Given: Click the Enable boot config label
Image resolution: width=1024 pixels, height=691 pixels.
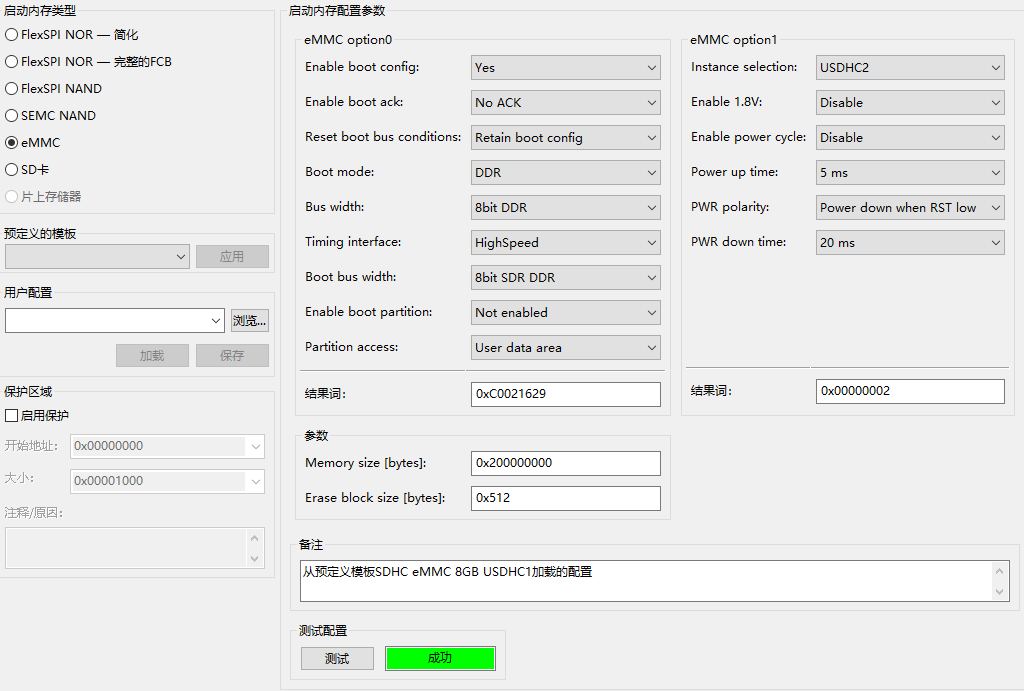Looking at the screenshot, I should (x=362, y=67).
